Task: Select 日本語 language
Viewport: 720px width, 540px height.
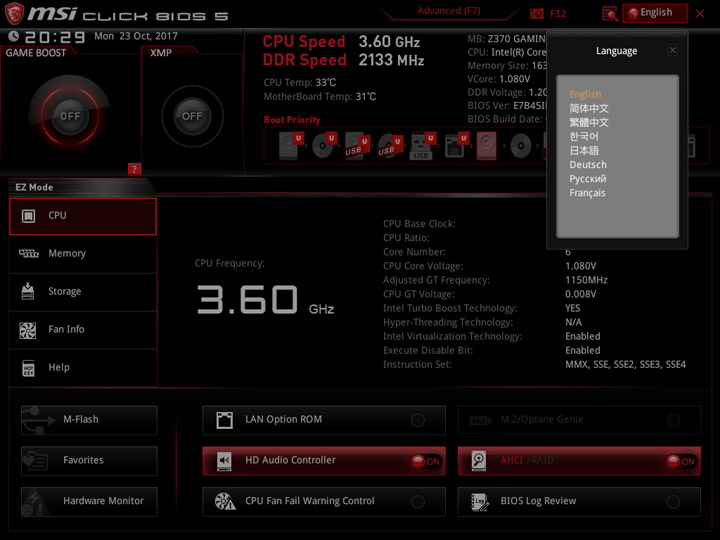Action: [584, 151]
